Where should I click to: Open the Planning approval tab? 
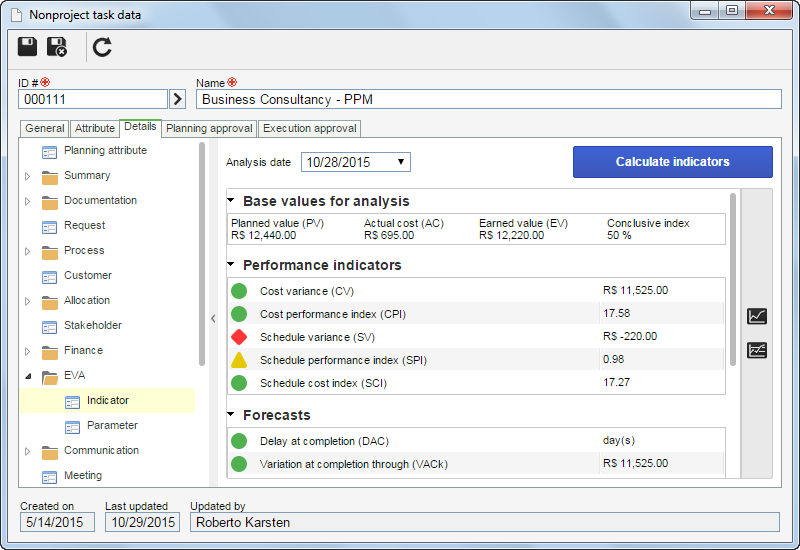[209, 128]
